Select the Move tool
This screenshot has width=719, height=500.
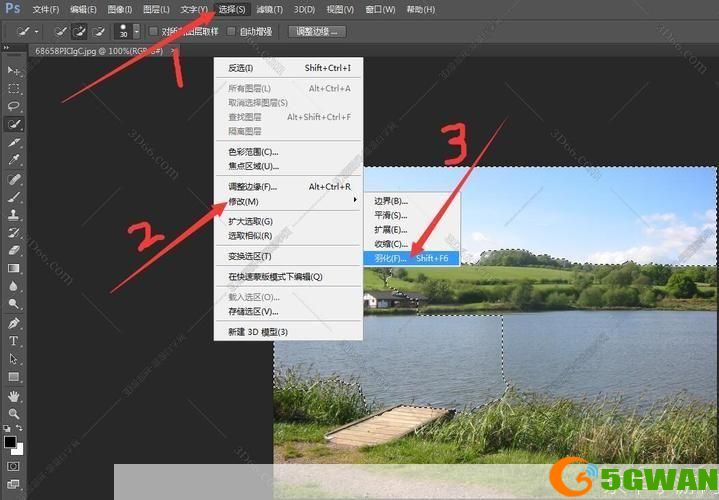click(14, 70)
